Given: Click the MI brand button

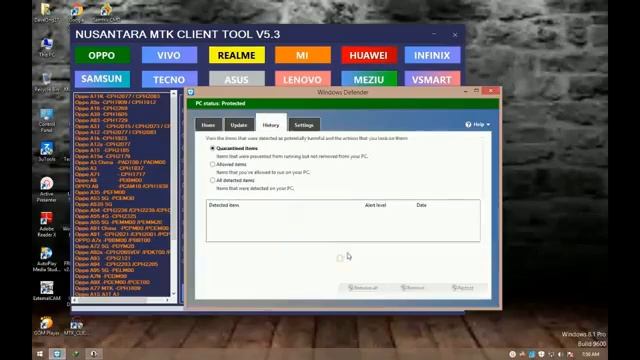Looking at the screenshot, I should tap(302, 56).
